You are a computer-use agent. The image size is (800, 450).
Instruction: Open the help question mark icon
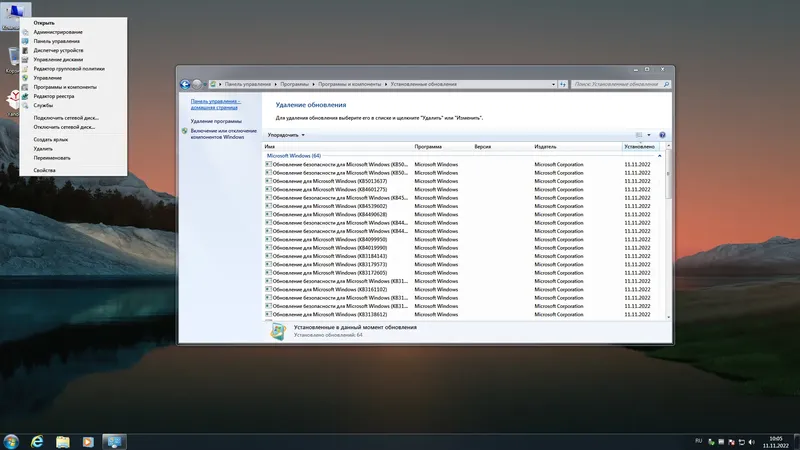pyautogui.click(x=662, y=135)
